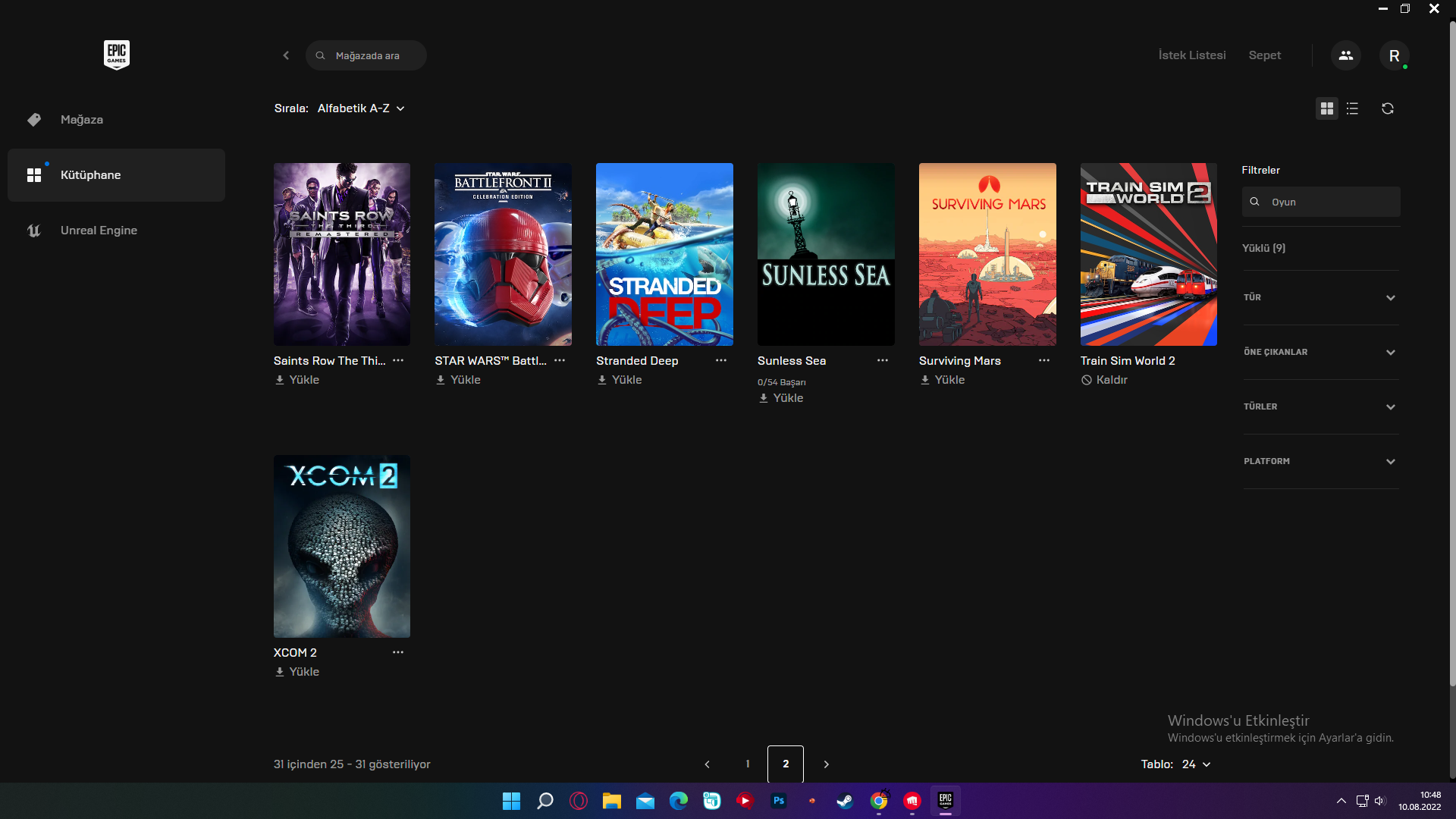
Task: Click the Sunless Sea title text
Action: click(x=792, y=361)
